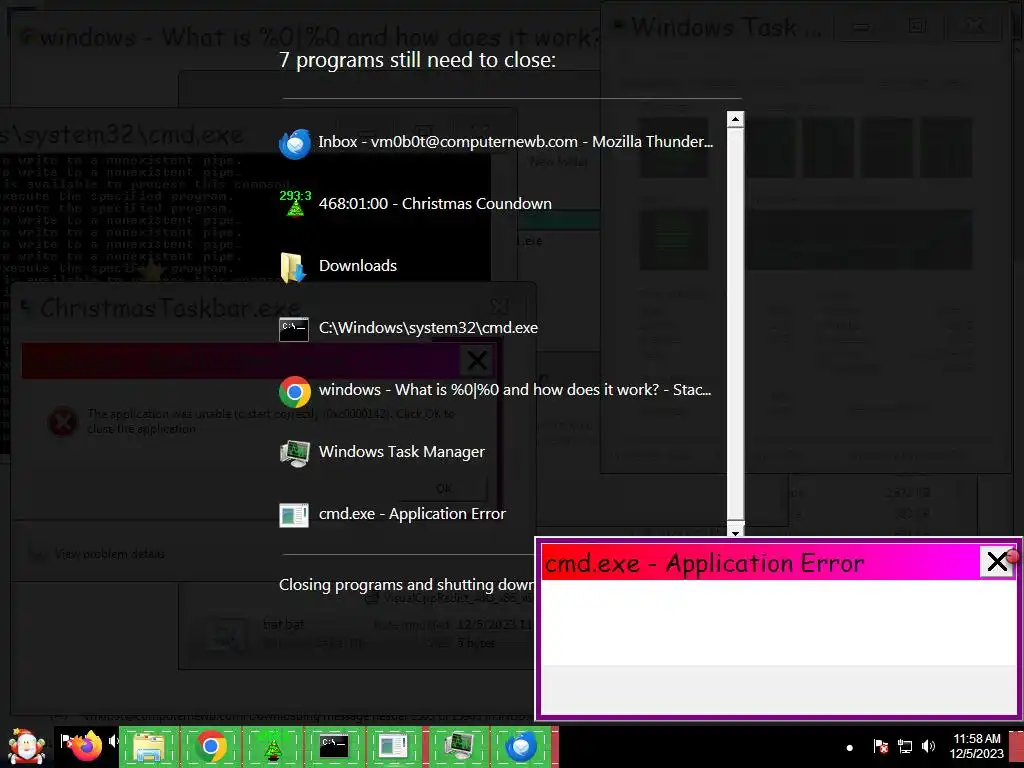
Task: Switch to Task Manager via the taskbar
Action: click(458, 746)
